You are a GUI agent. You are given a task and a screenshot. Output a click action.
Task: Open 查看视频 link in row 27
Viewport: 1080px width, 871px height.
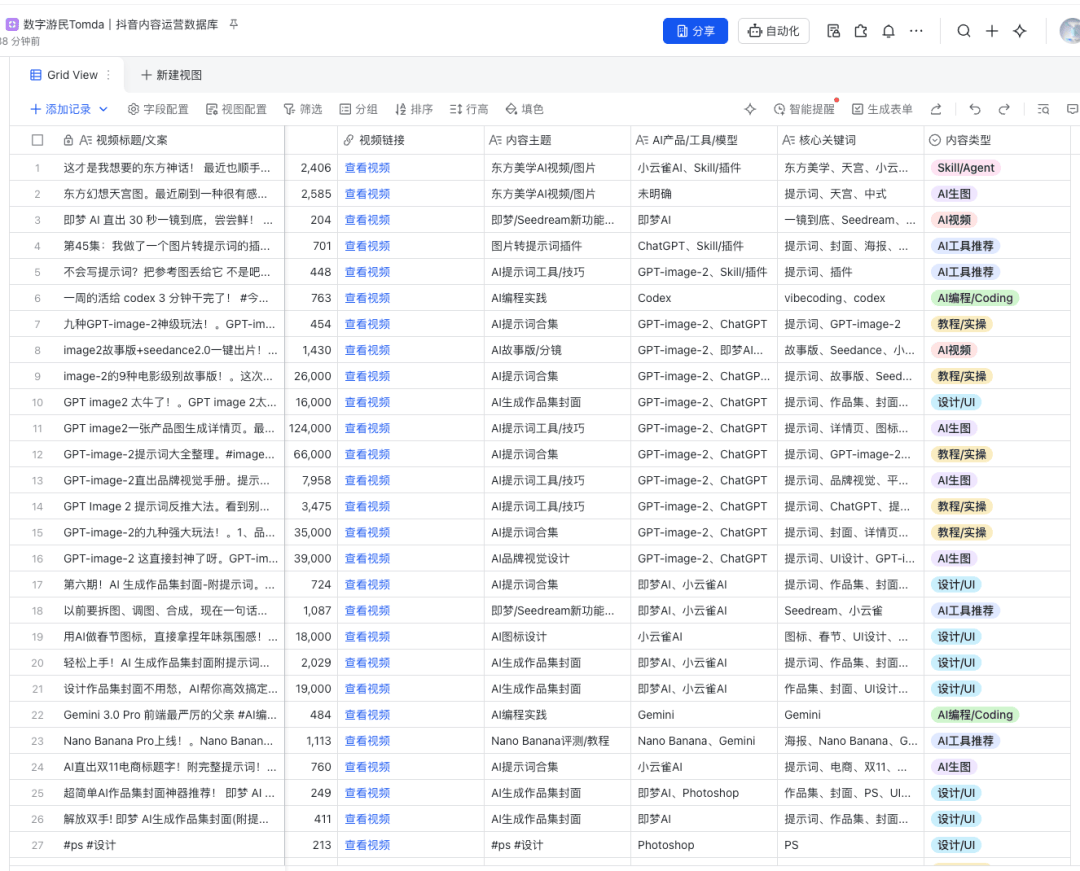(367, 845)
